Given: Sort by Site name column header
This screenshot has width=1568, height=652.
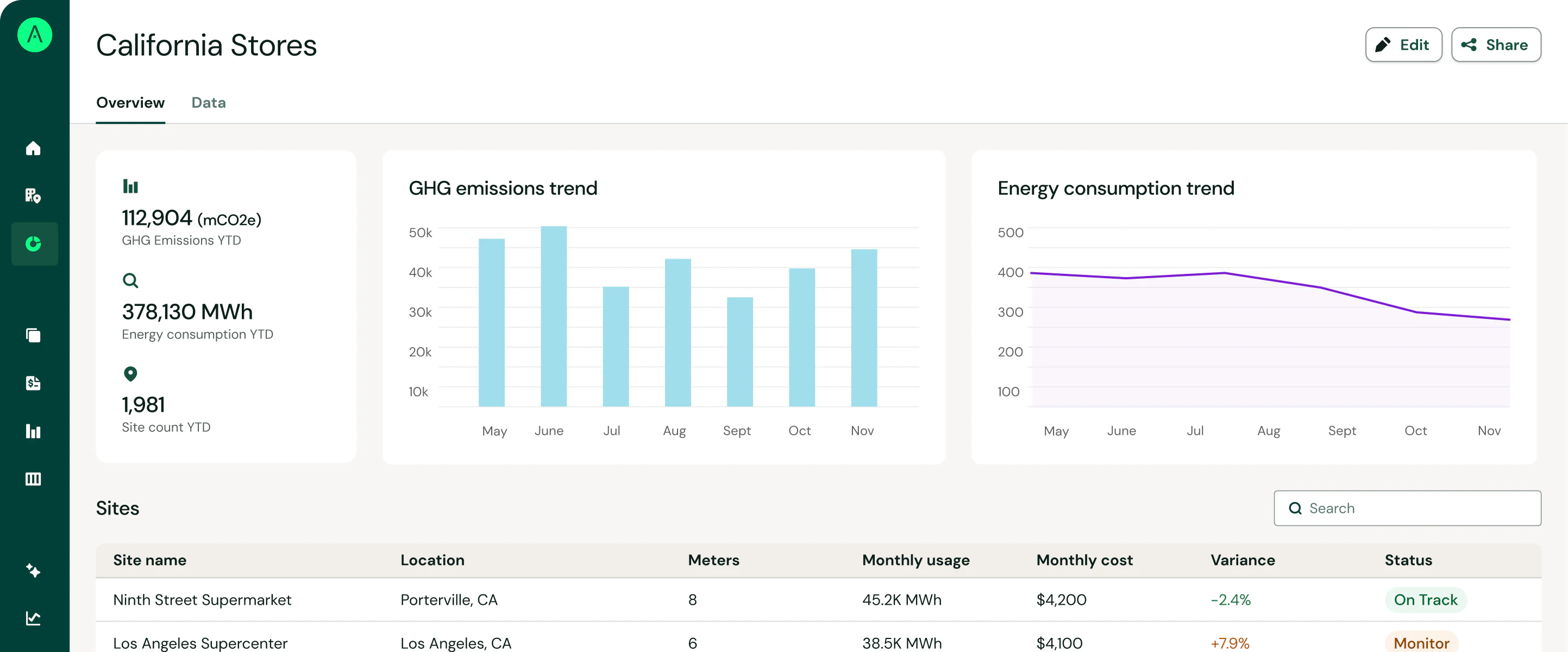Looking at the screenshot, I should (150, 560).
